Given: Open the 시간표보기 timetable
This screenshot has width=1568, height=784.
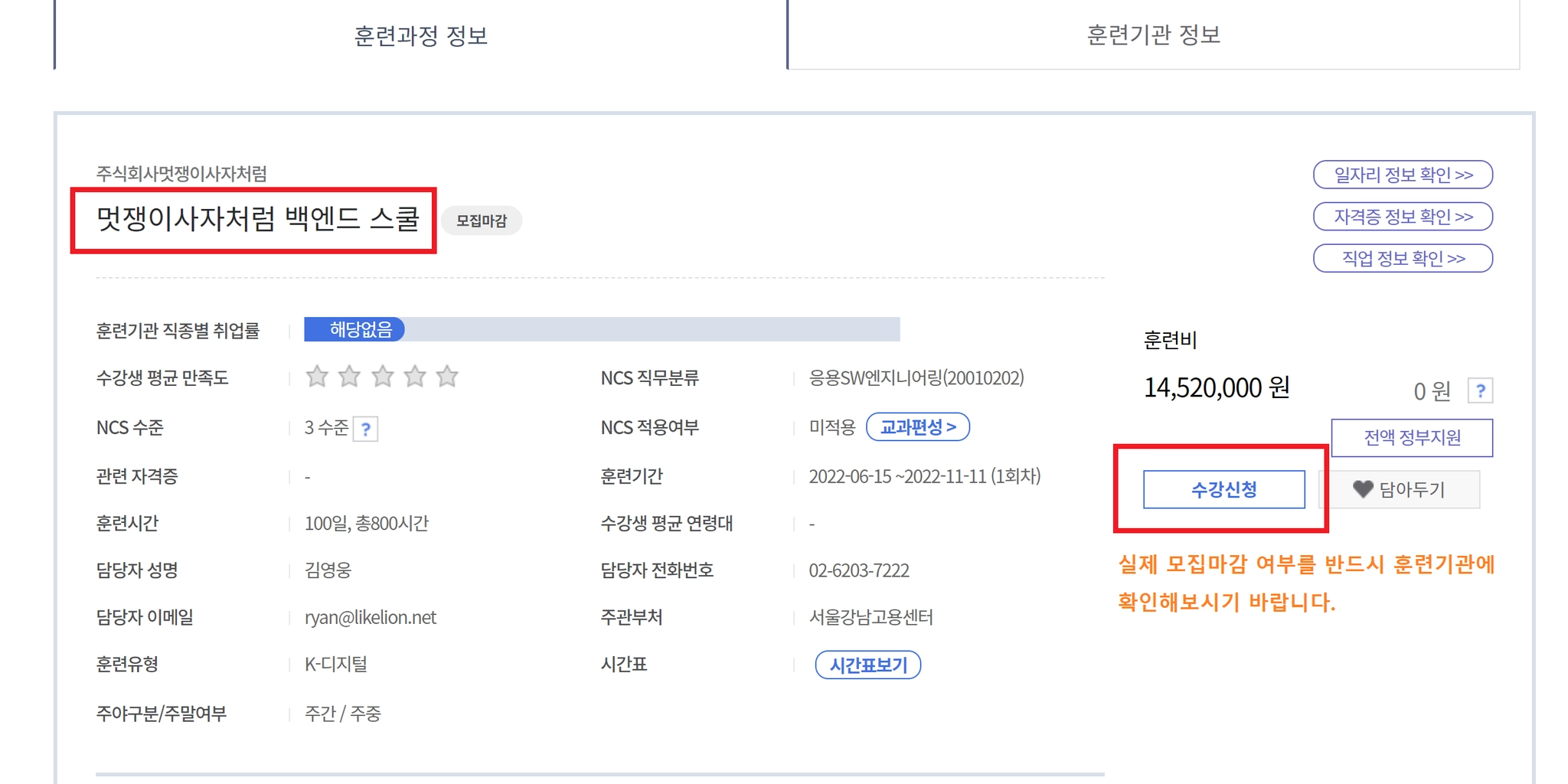Looking at the screenshot, I should [x=868, y=665].
